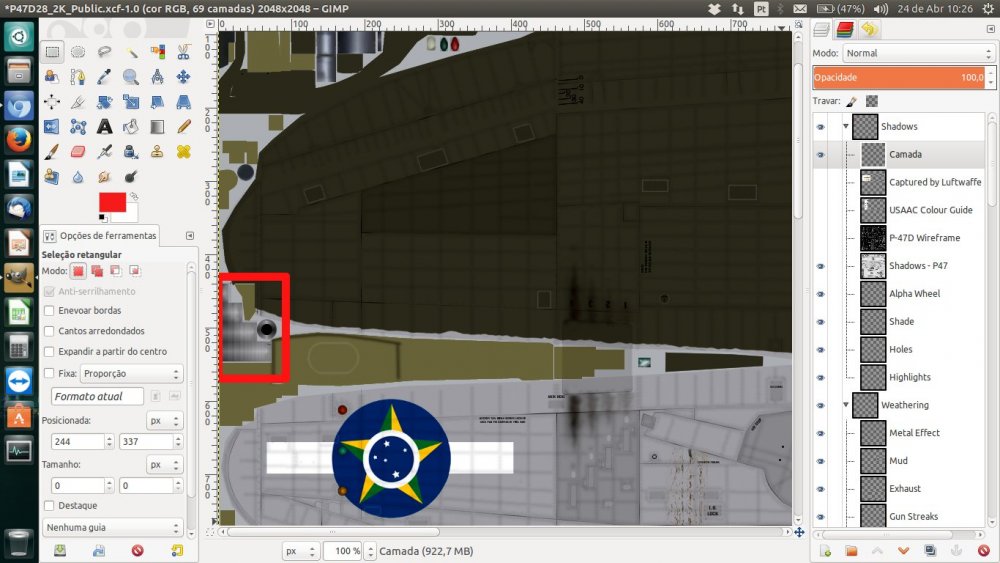The width and height of the screenshot is (1000, 563).
Task: Select the Clone stamp tool
Action: (x=157, y=151)
